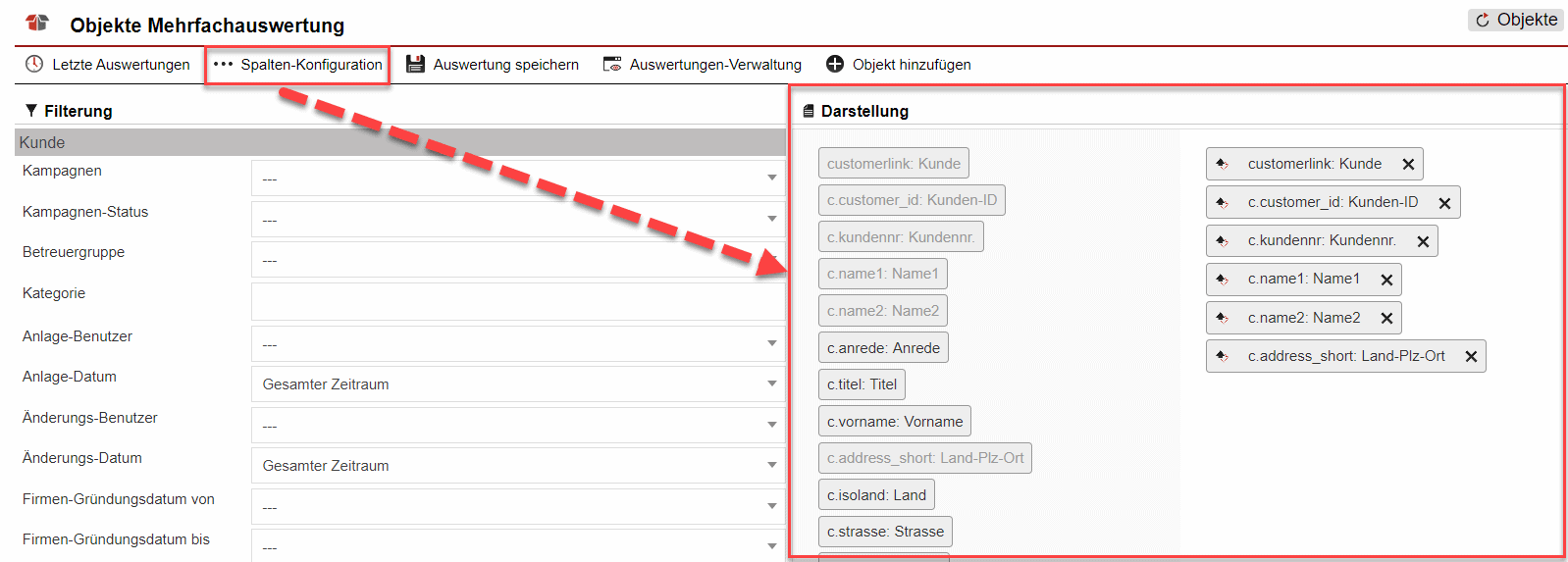The height and width of the screenshot is (562, 1568).
Task: Click the sort icon on c.name1: Name1 column
Action: [x=1223, y=280]
